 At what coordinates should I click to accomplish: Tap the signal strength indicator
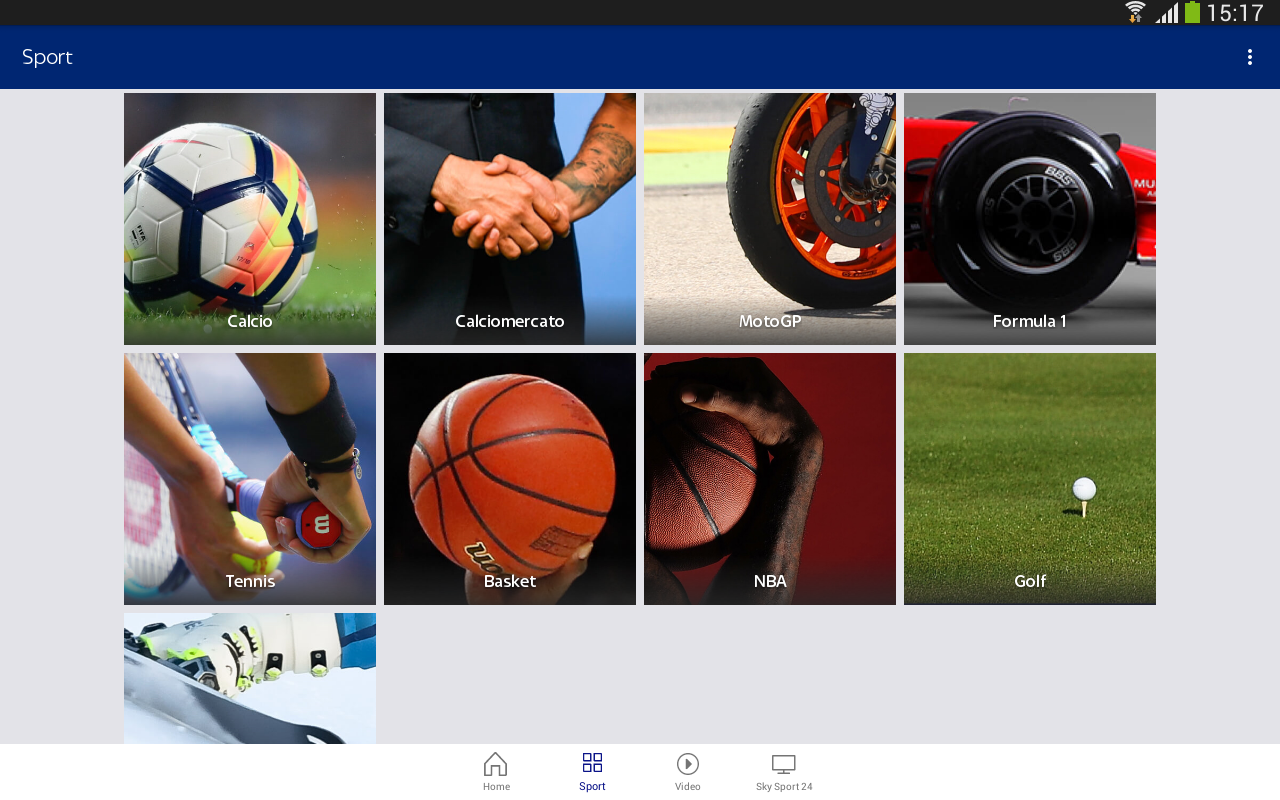click(1167, 13)
